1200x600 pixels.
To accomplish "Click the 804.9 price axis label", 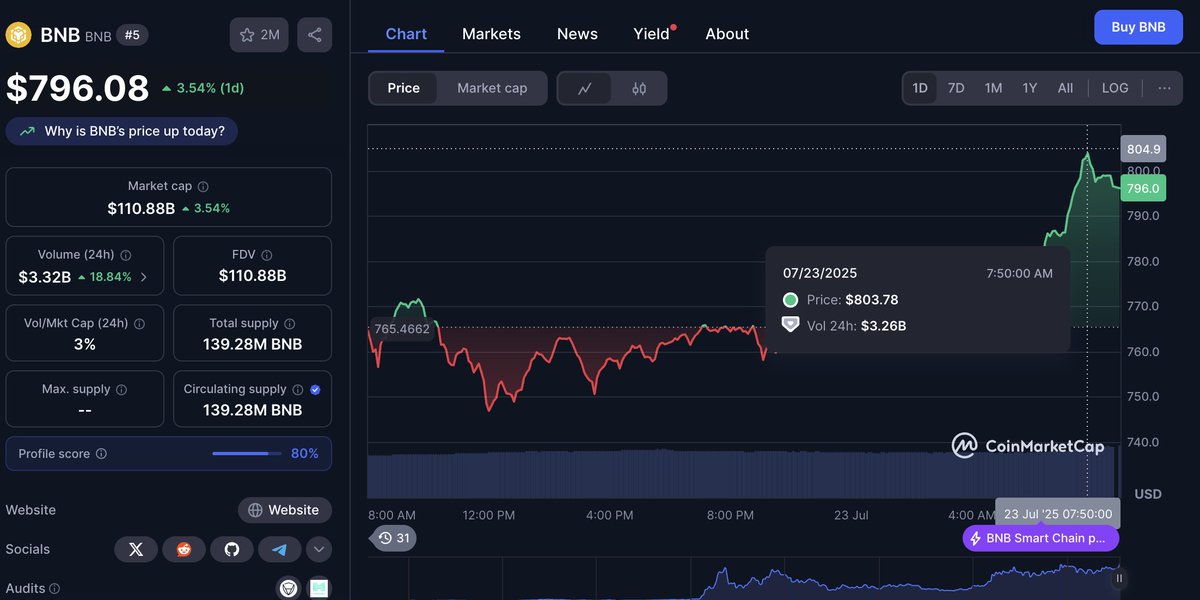I will [x=1143, y=149].
